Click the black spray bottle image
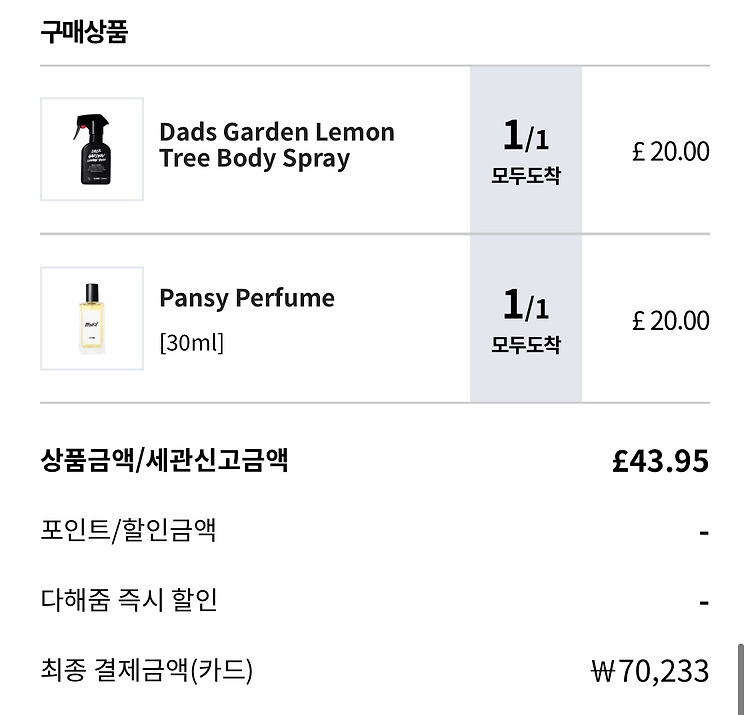 tap(92, 149)
